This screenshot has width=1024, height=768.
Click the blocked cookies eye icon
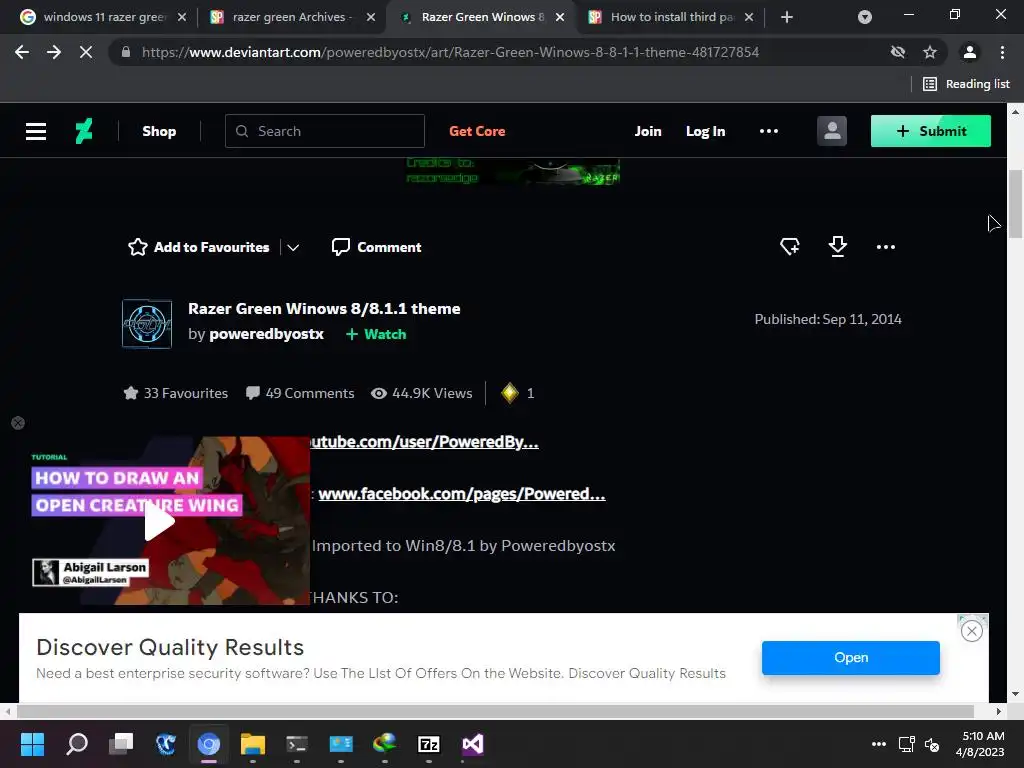click(898, 52)
